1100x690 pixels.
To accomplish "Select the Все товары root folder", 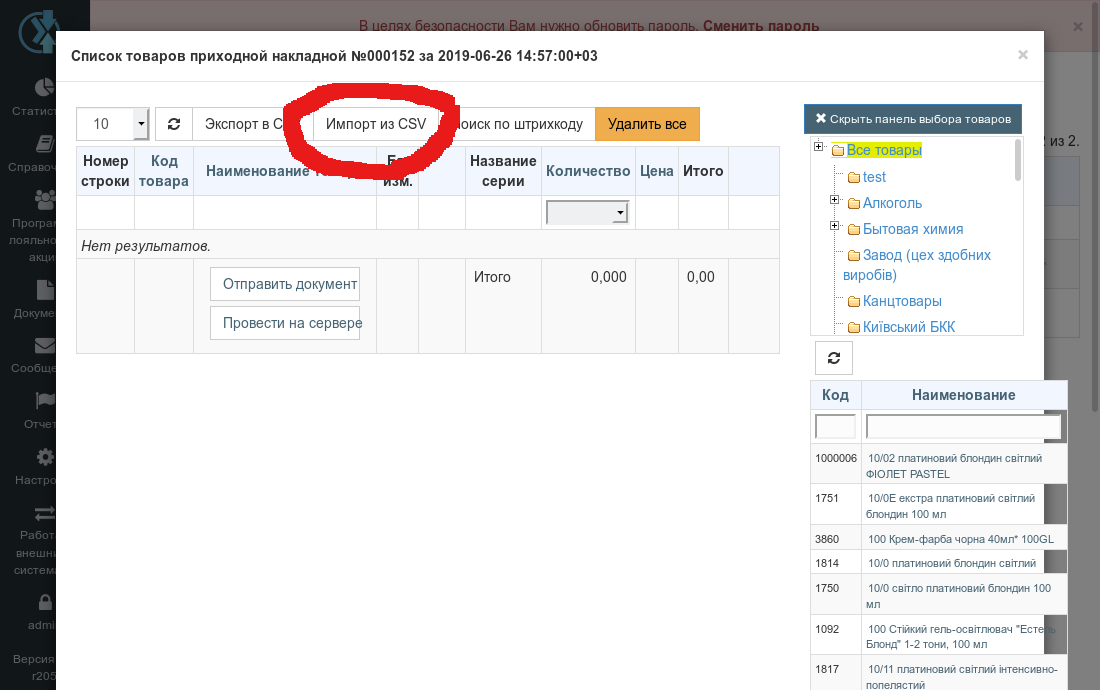I will [883, 150].
